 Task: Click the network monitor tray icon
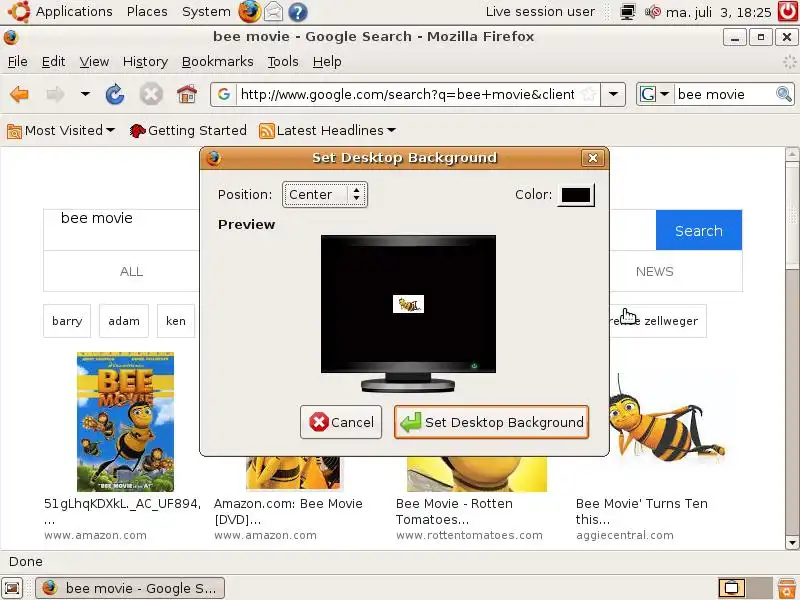[x=627, y=12]
